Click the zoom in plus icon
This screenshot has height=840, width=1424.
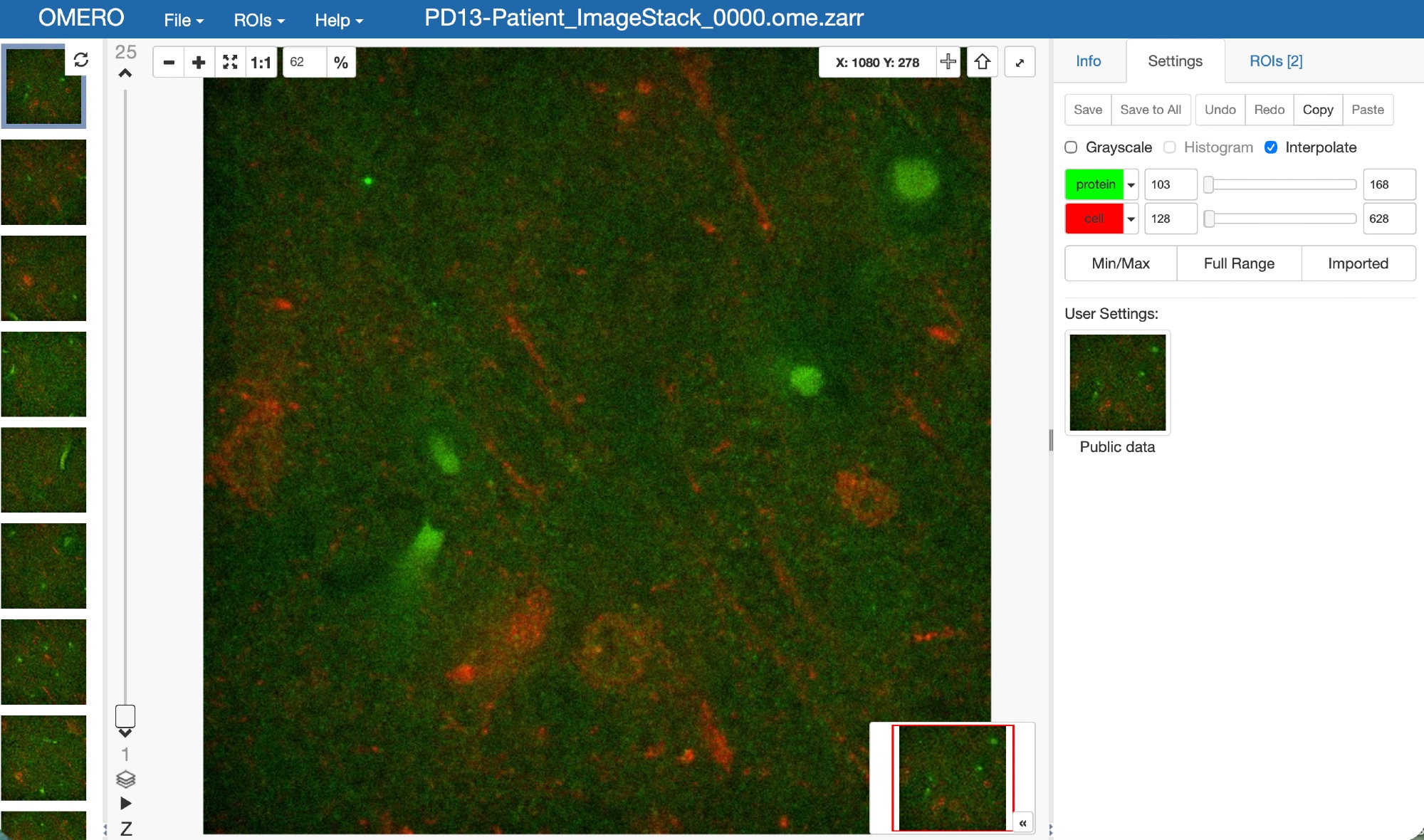(x=199, y=63)
